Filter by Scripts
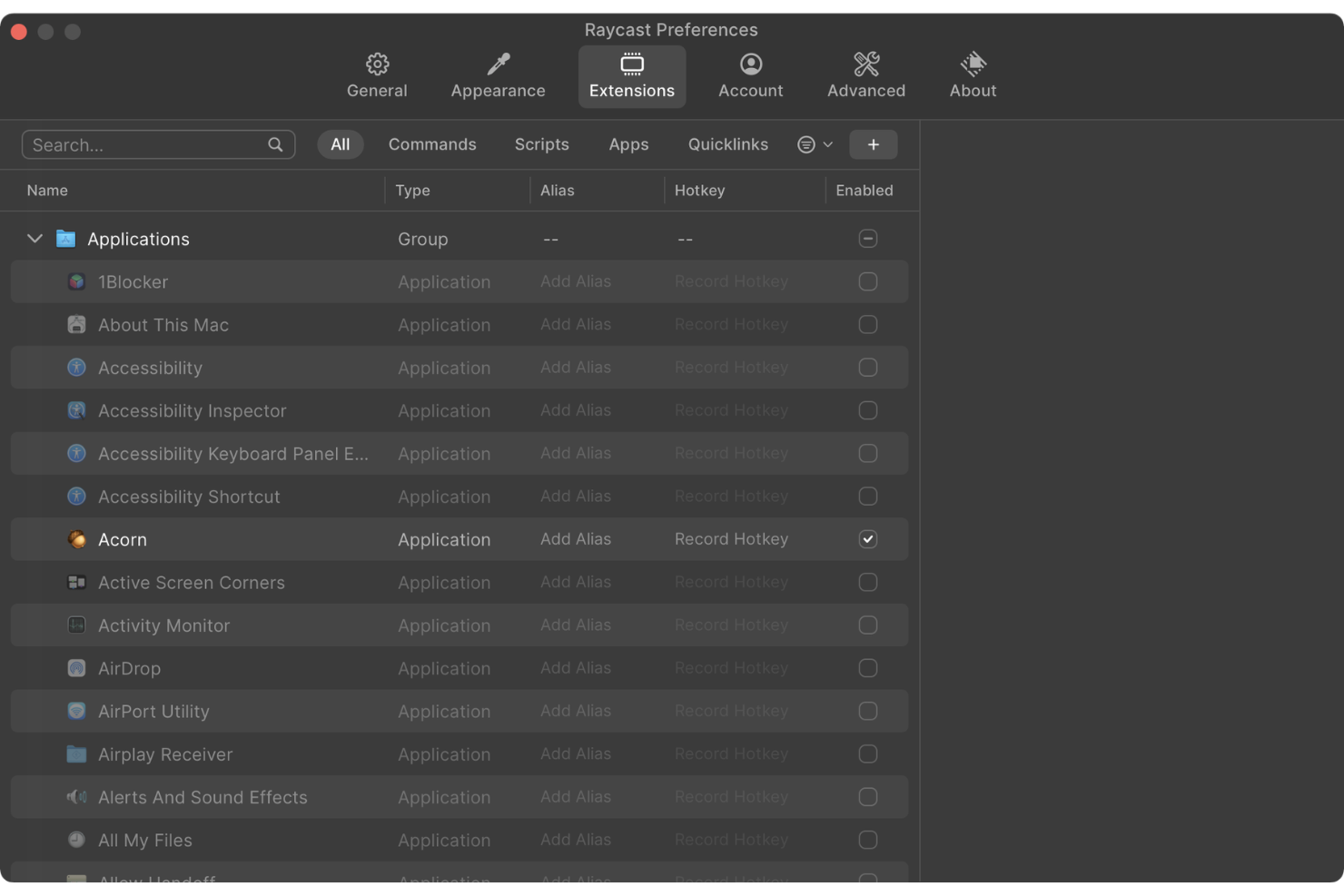This screenshot has height=896, width=1344. click(x=542, y=144)
